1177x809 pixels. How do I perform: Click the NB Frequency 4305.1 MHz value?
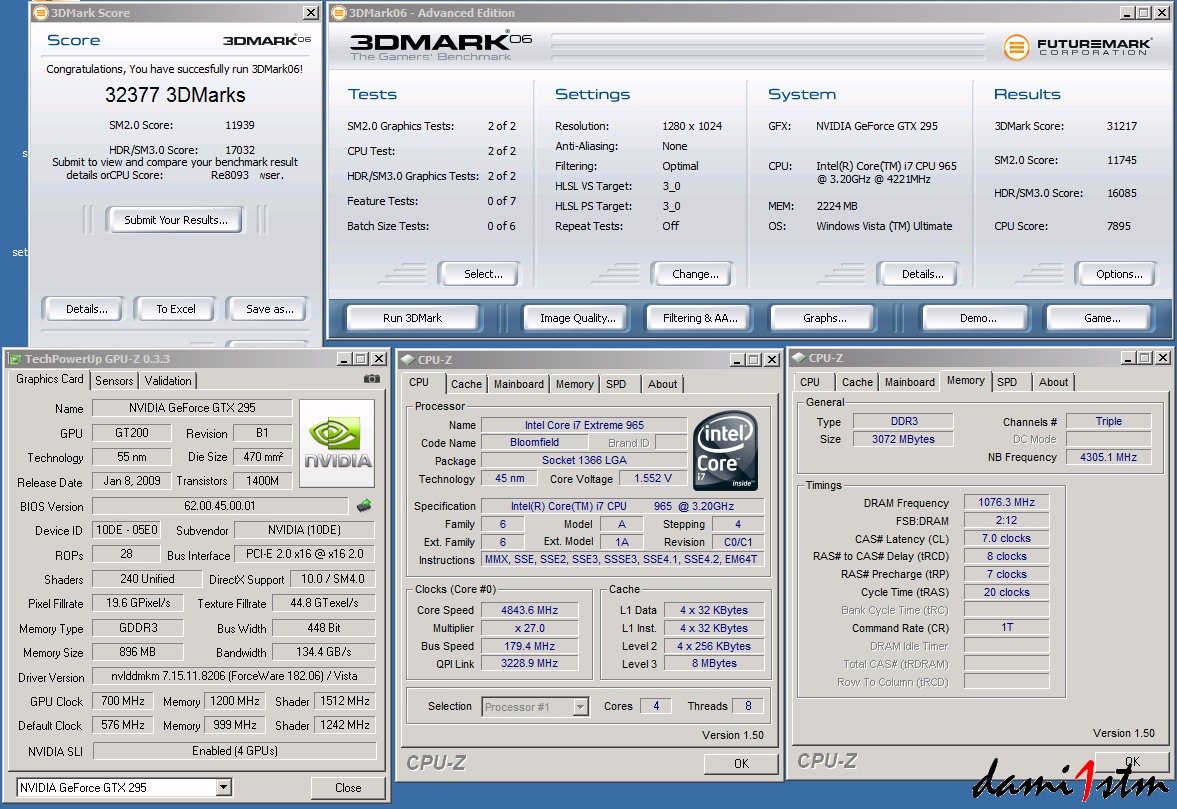tap(1108, 457)
